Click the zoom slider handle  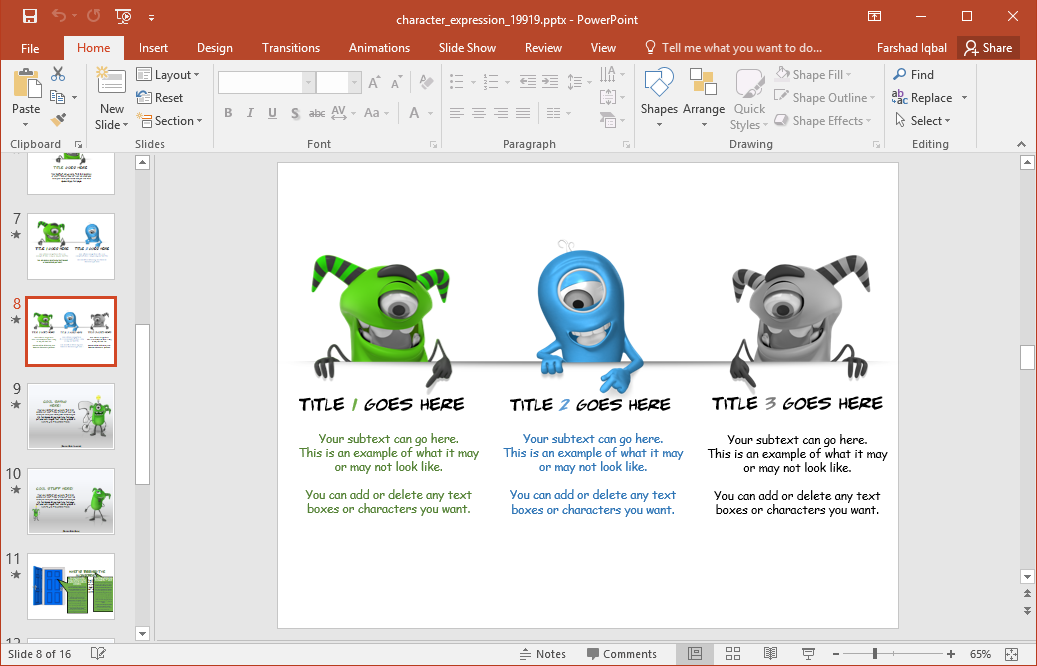coord(874,653)
